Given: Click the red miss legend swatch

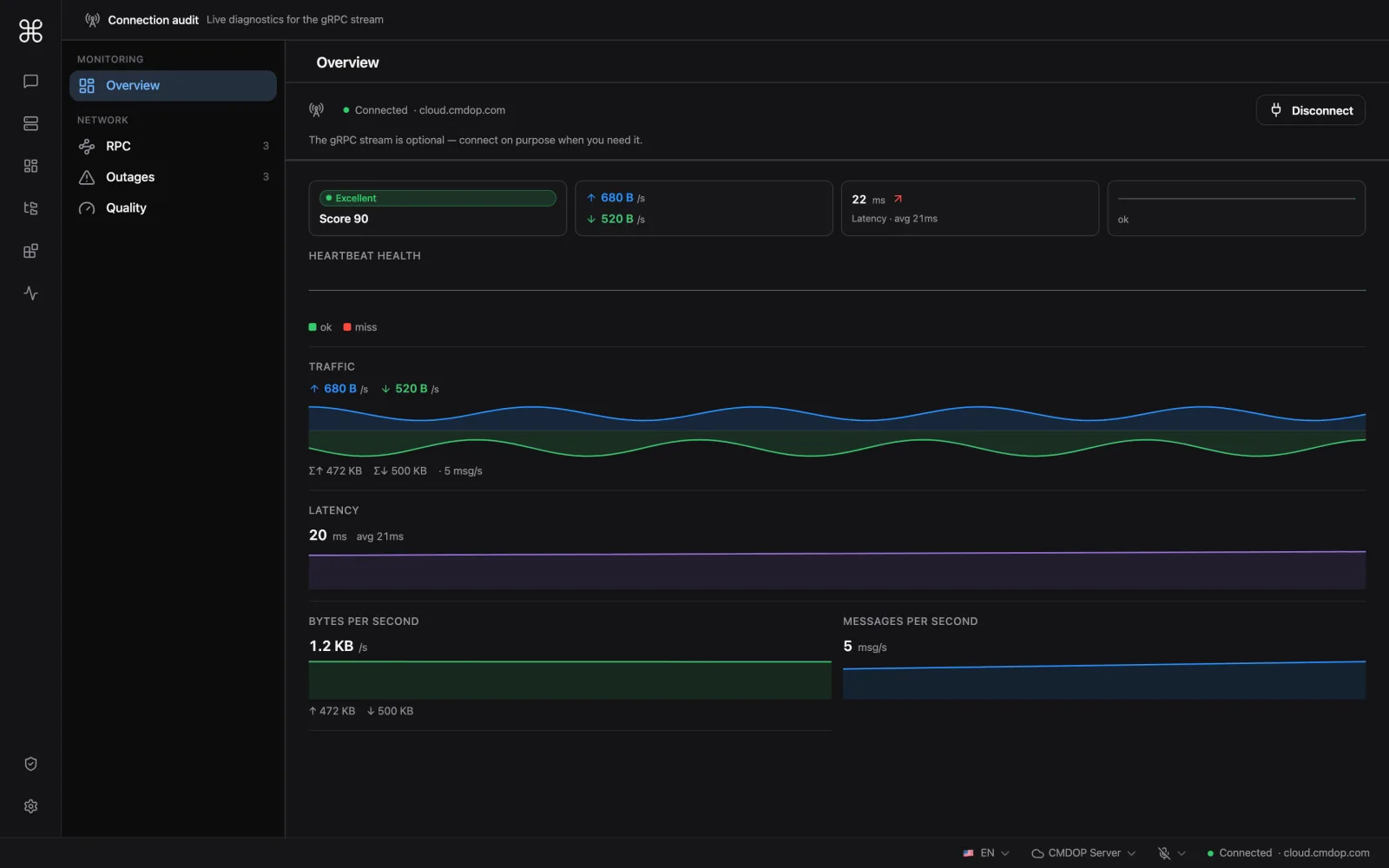Looking at the screenshot, I should [347, 327].
